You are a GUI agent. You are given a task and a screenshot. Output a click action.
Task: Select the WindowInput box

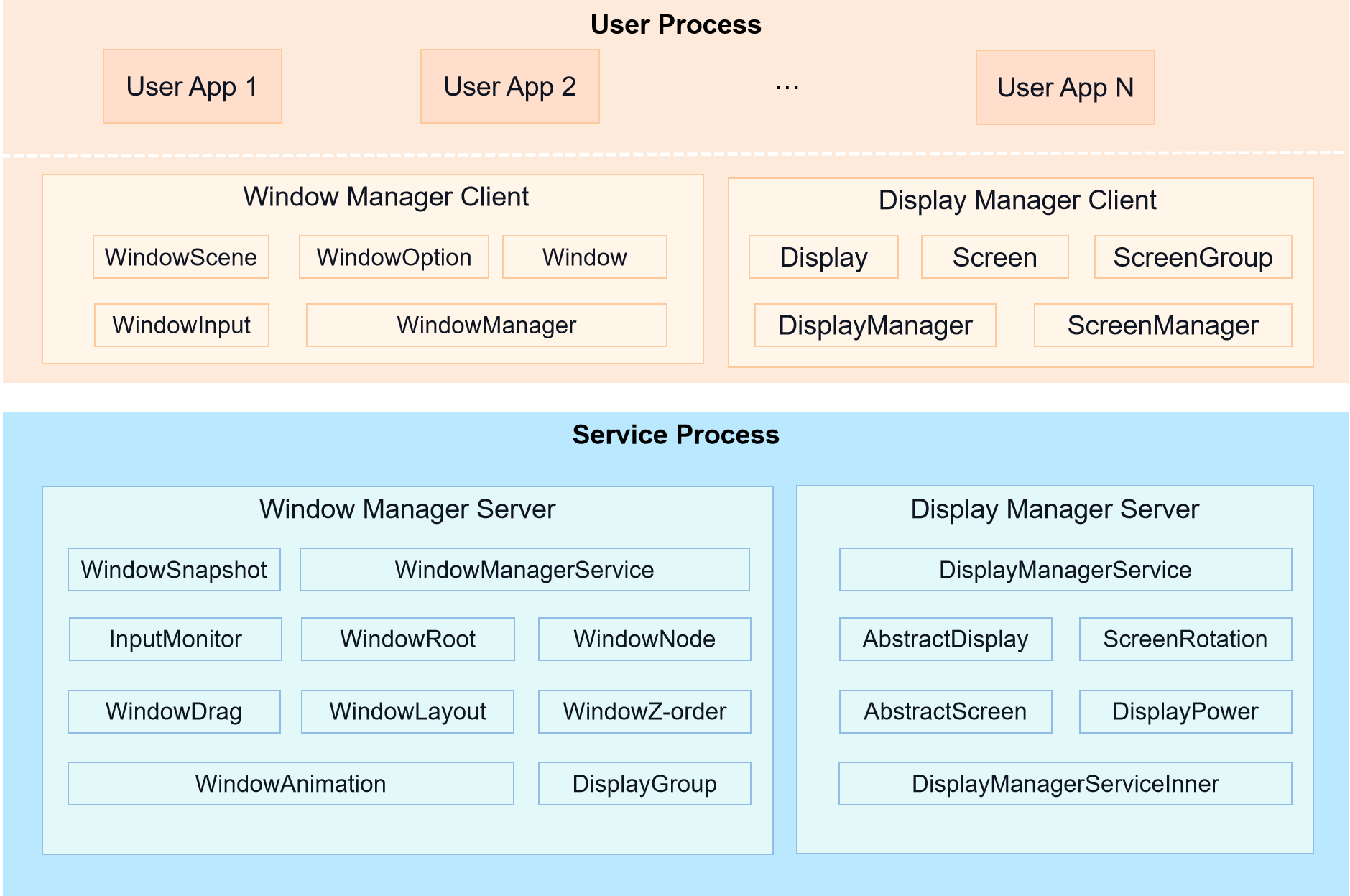[182, 325]
